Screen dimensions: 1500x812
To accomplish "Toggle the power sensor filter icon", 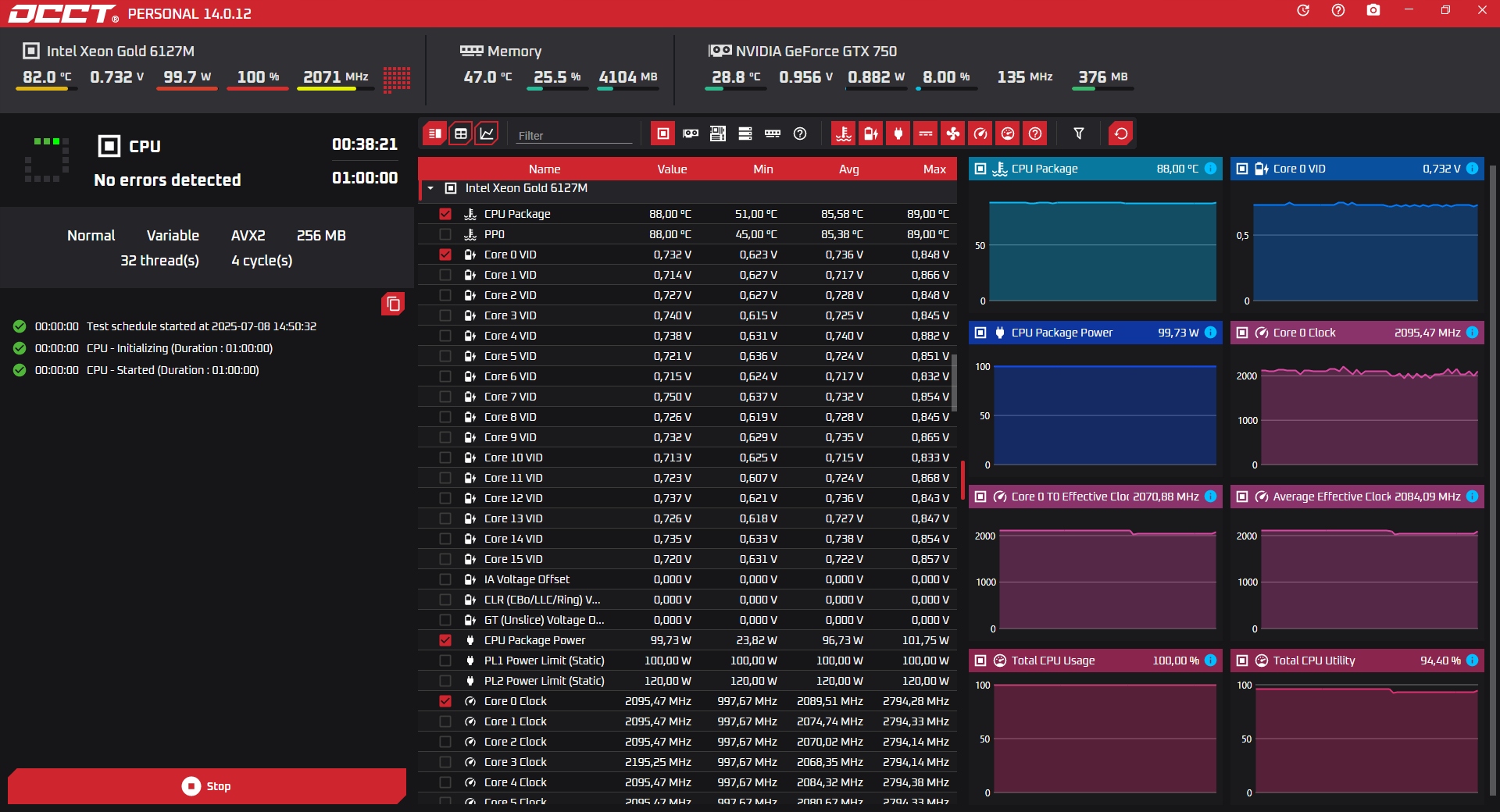I will 898,134.
